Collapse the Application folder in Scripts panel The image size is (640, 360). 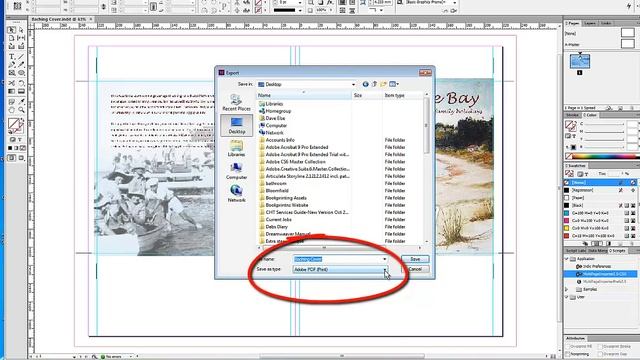pyautogui.click(x=567, y=259)
